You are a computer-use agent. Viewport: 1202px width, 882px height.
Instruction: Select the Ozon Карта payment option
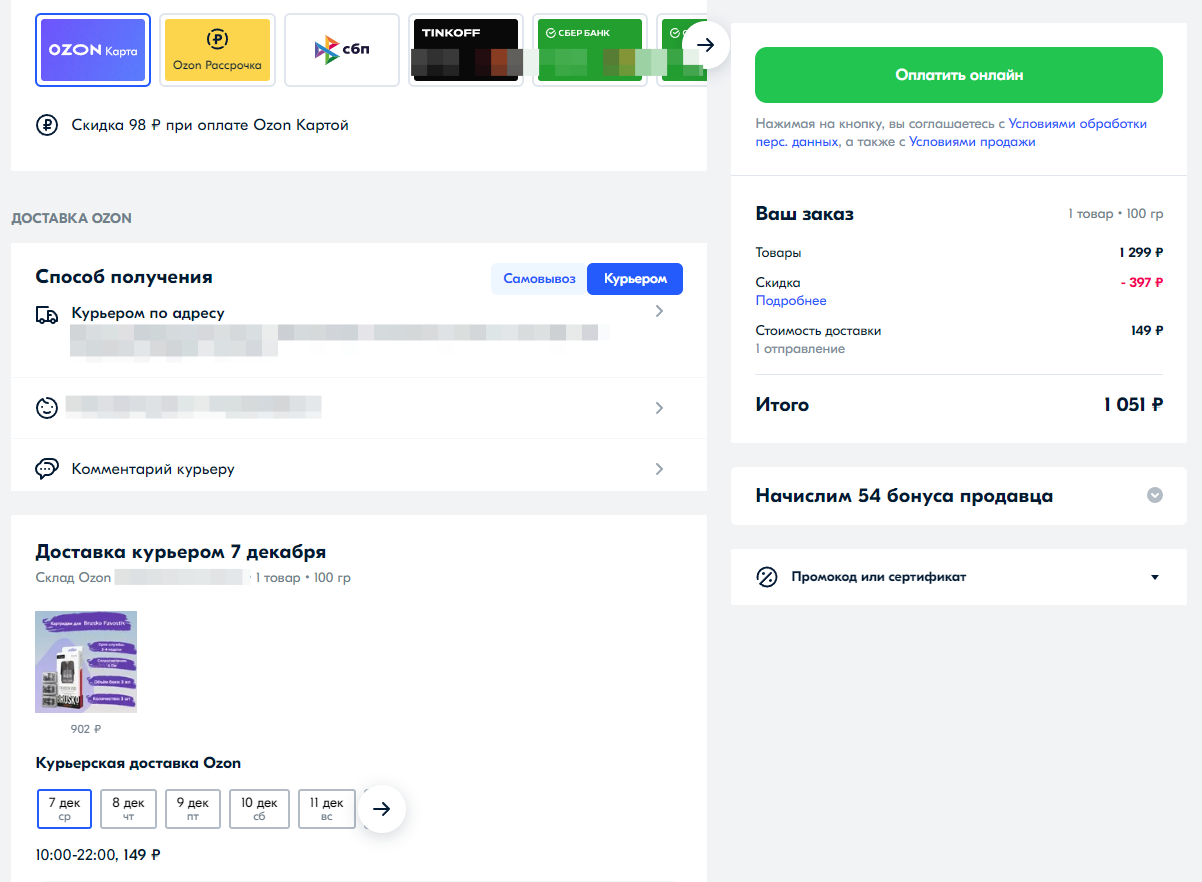[92, 50]
